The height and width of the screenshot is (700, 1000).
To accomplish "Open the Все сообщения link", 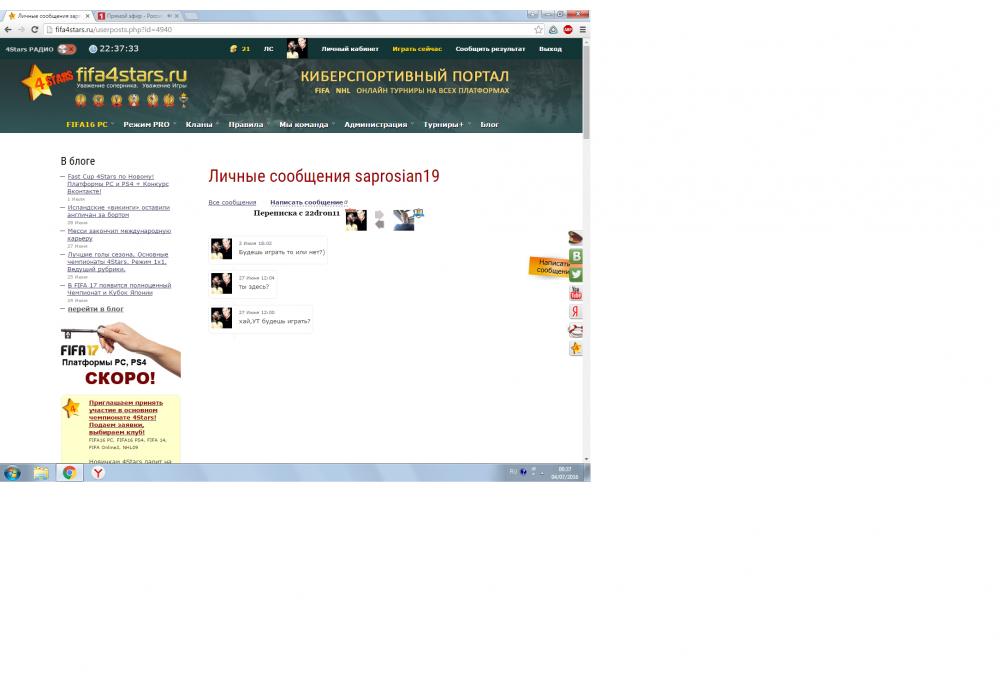I will 232,203.
